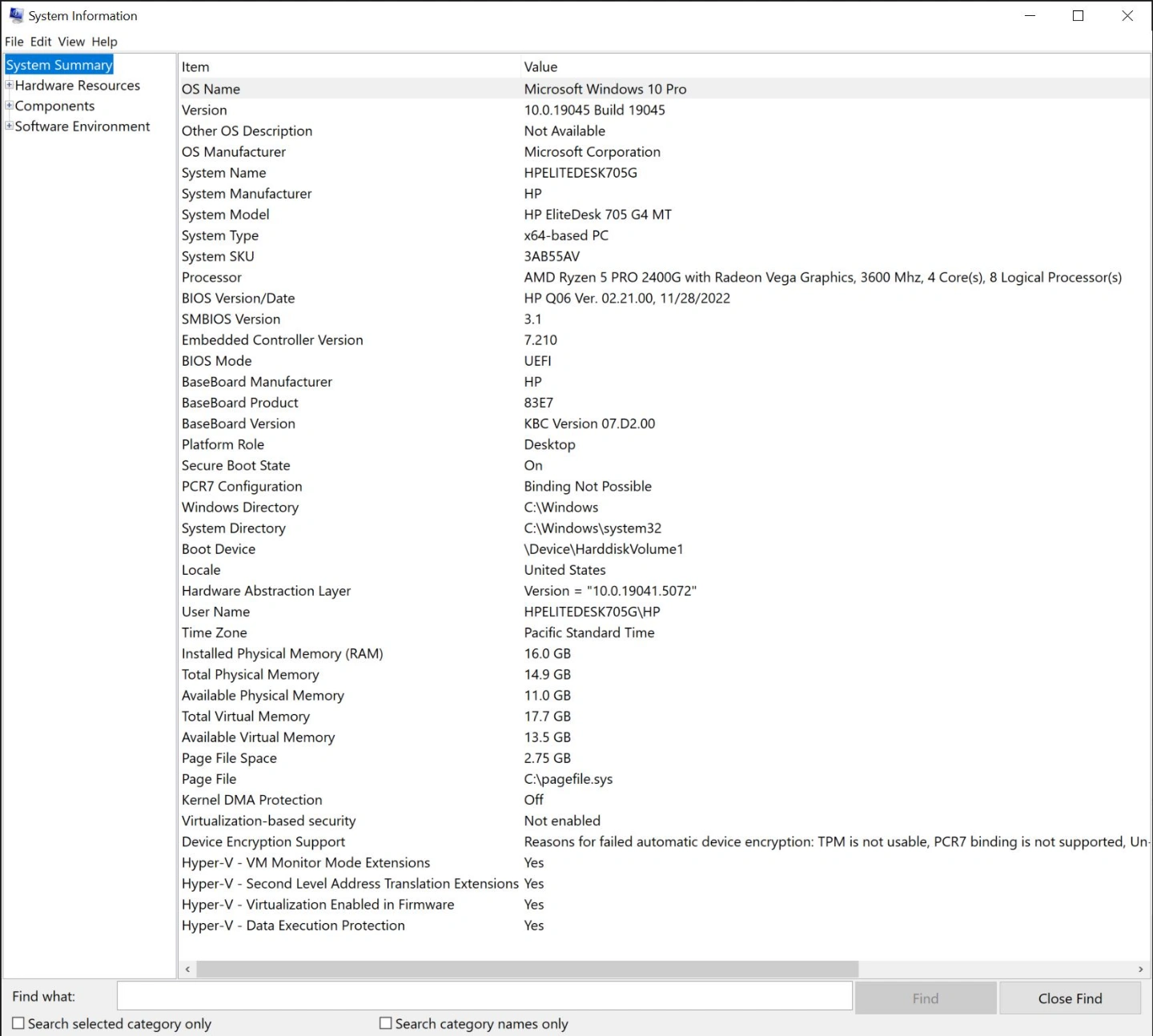The image size is (1153, 1036).
Task: Click the Microsoft Corporation value
Action: [593, 151]
